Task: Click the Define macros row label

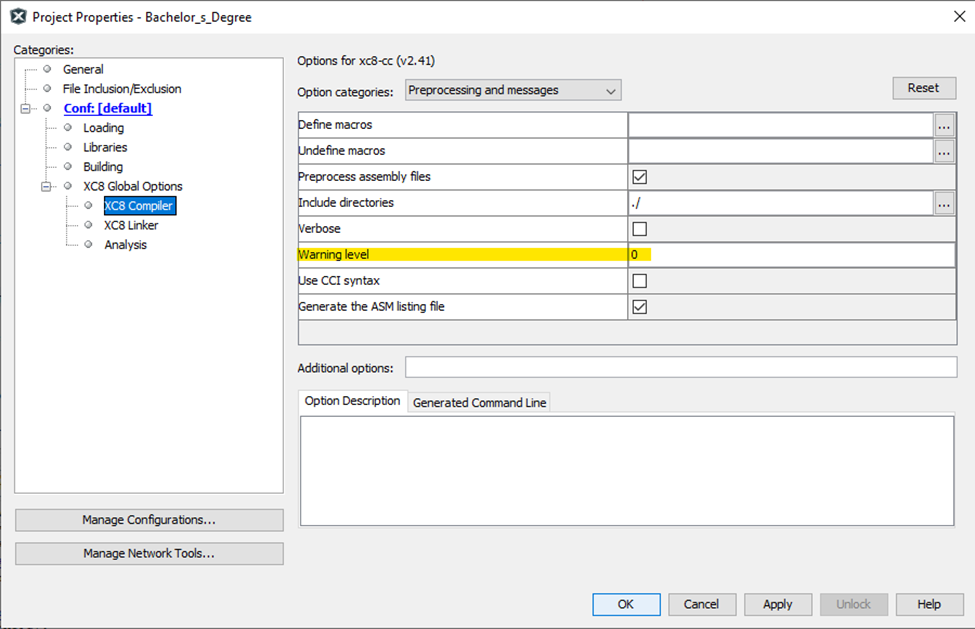Action: [x=335, y=125]
